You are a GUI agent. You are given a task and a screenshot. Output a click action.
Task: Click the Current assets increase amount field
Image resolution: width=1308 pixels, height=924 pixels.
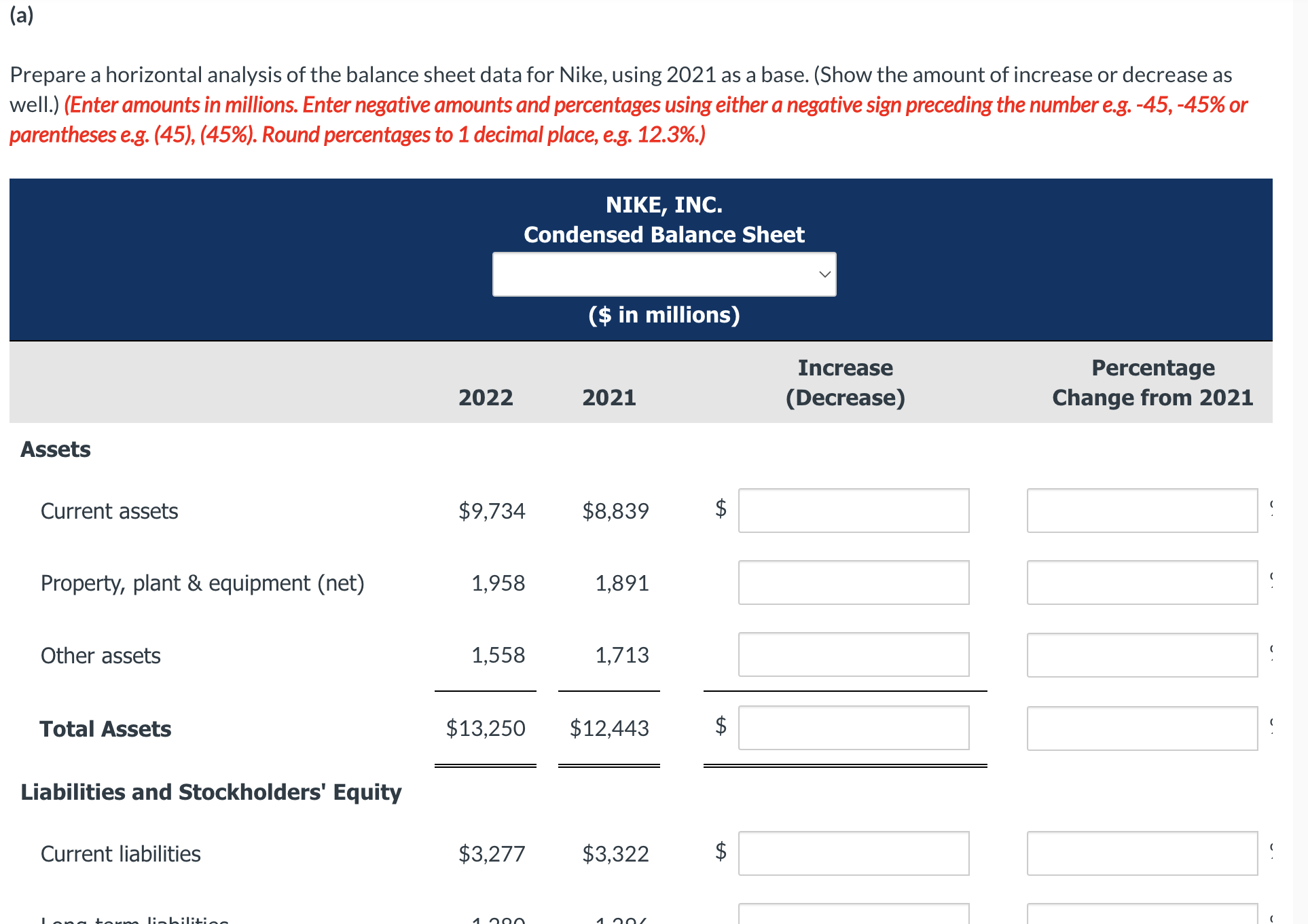click(853, 511)
